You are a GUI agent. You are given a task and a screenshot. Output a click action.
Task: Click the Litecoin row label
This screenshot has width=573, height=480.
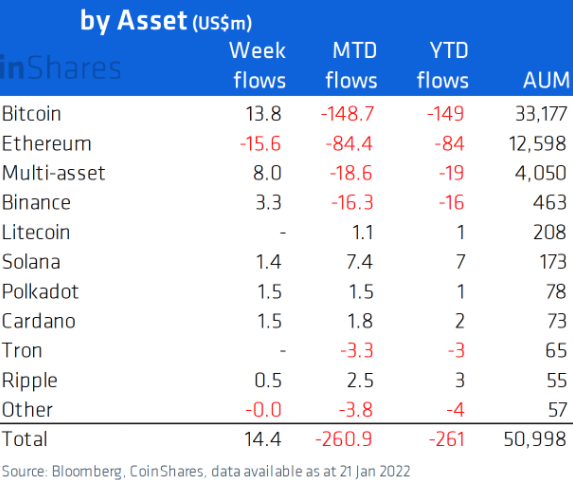point(36,232)
